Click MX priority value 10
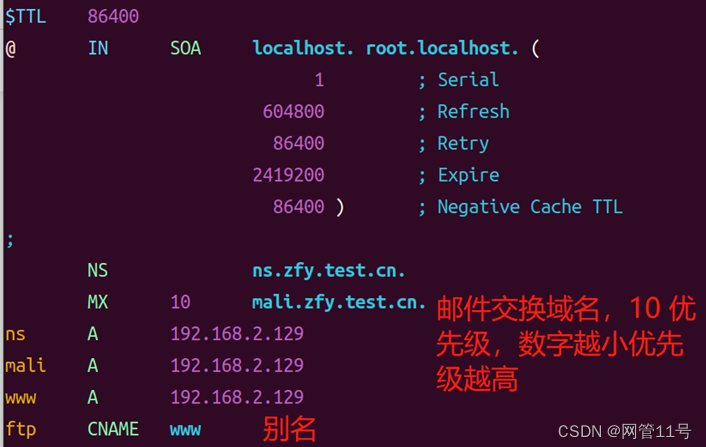The height and width of the screenshot is (447, 706). tap(181, 303)
